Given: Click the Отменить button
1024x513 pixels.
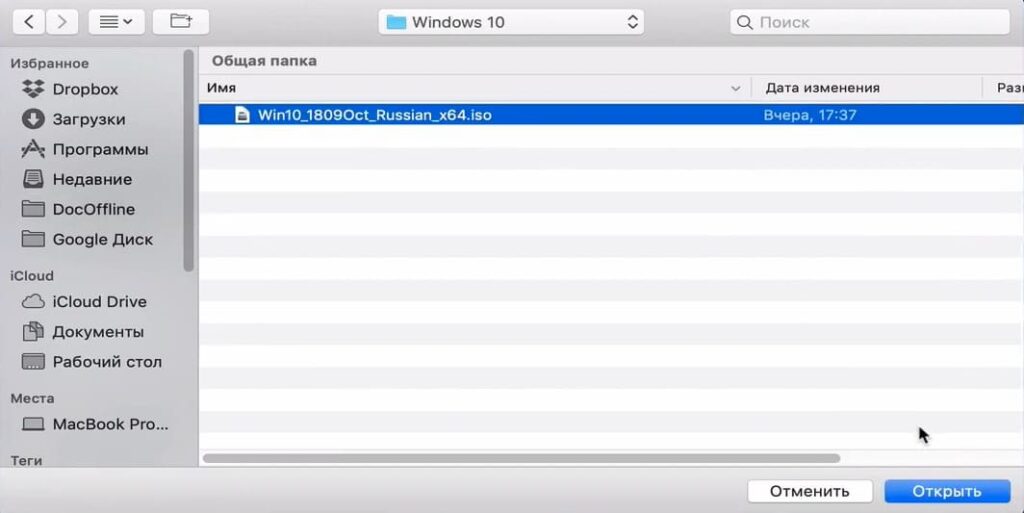Looking at the screenshot, I should (x=810, y=491).
